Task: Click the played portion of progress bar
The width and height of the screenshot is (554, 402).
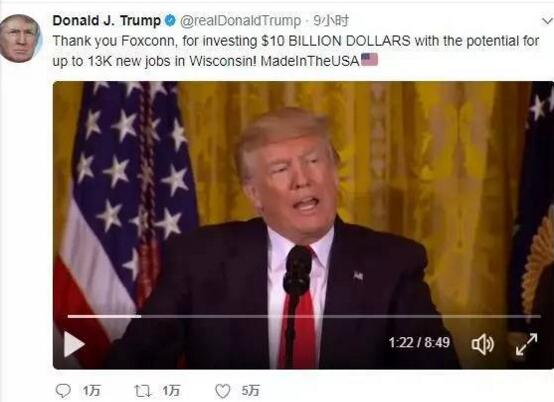Action: [x=104, y=316]
